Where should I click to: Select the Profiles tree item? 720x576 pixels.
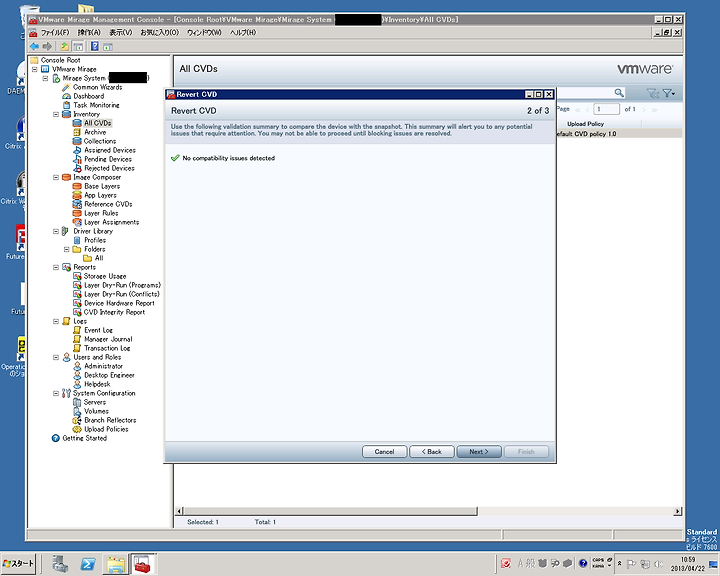click(x=95, y=240)
